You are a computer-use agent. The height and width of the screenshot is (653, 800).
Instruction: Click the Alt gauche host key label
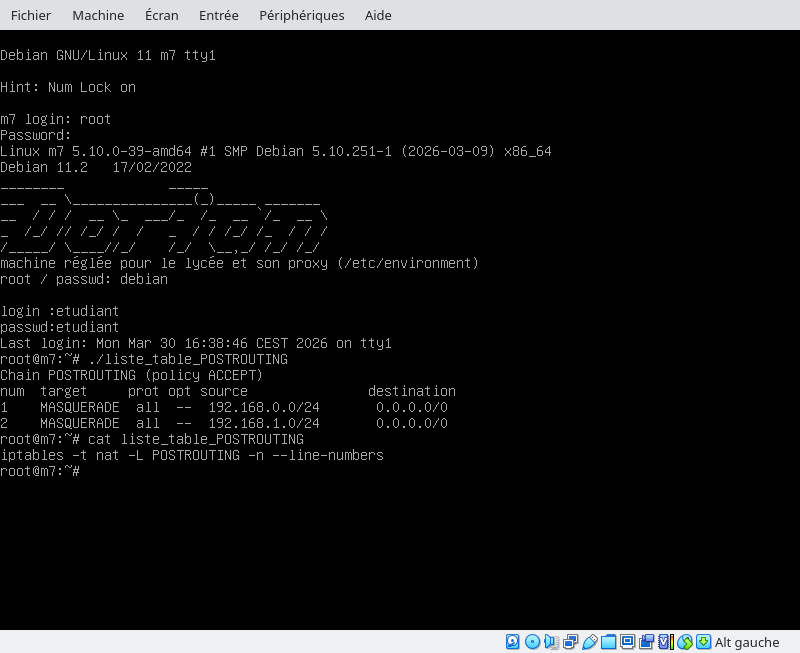(747, 642)
